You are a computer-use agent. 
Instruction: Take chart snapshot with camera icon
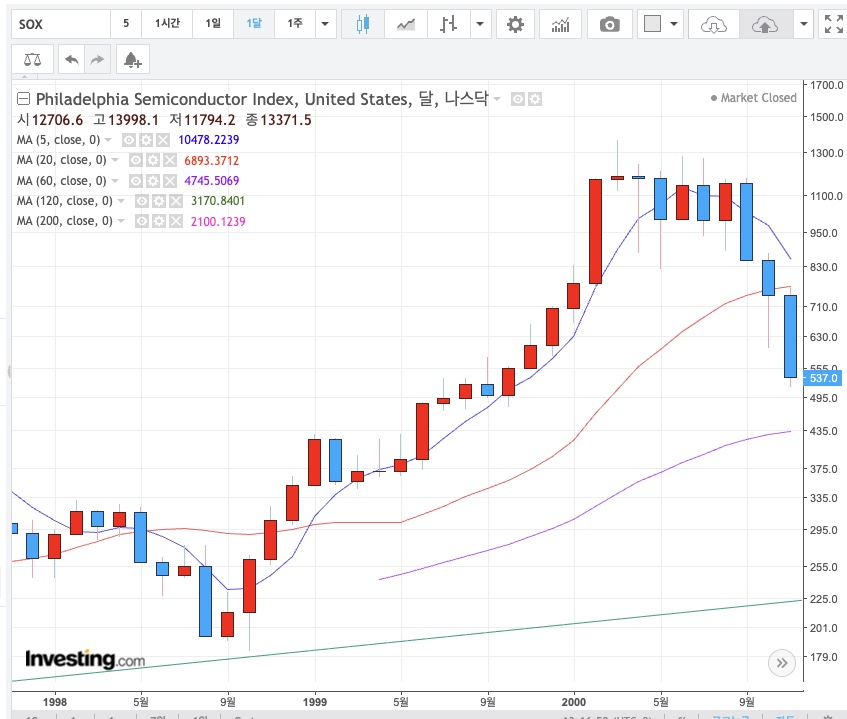tap(610, 24)
